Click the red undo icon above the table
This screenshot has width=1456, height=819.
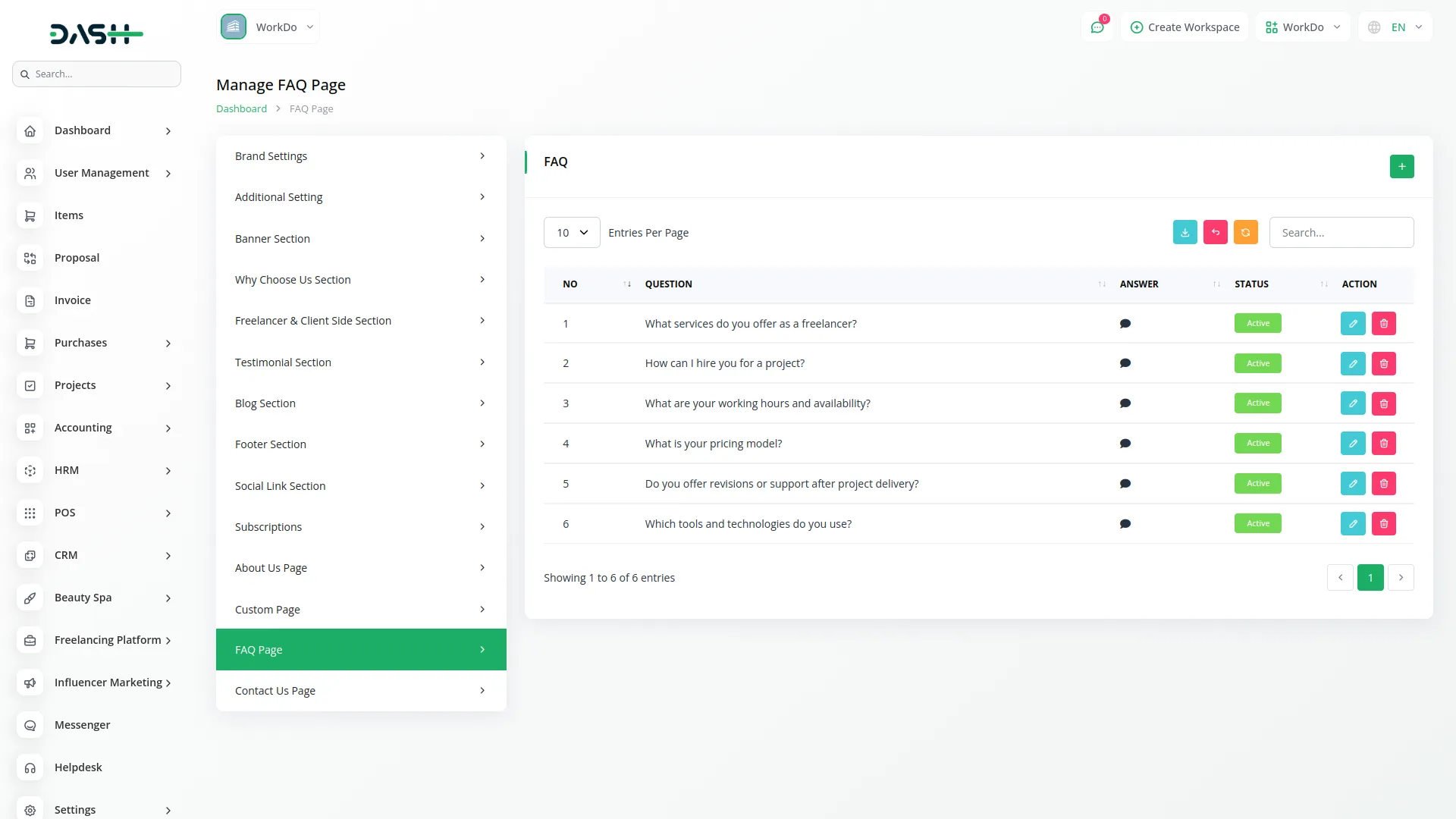(x=1215, y=232)
